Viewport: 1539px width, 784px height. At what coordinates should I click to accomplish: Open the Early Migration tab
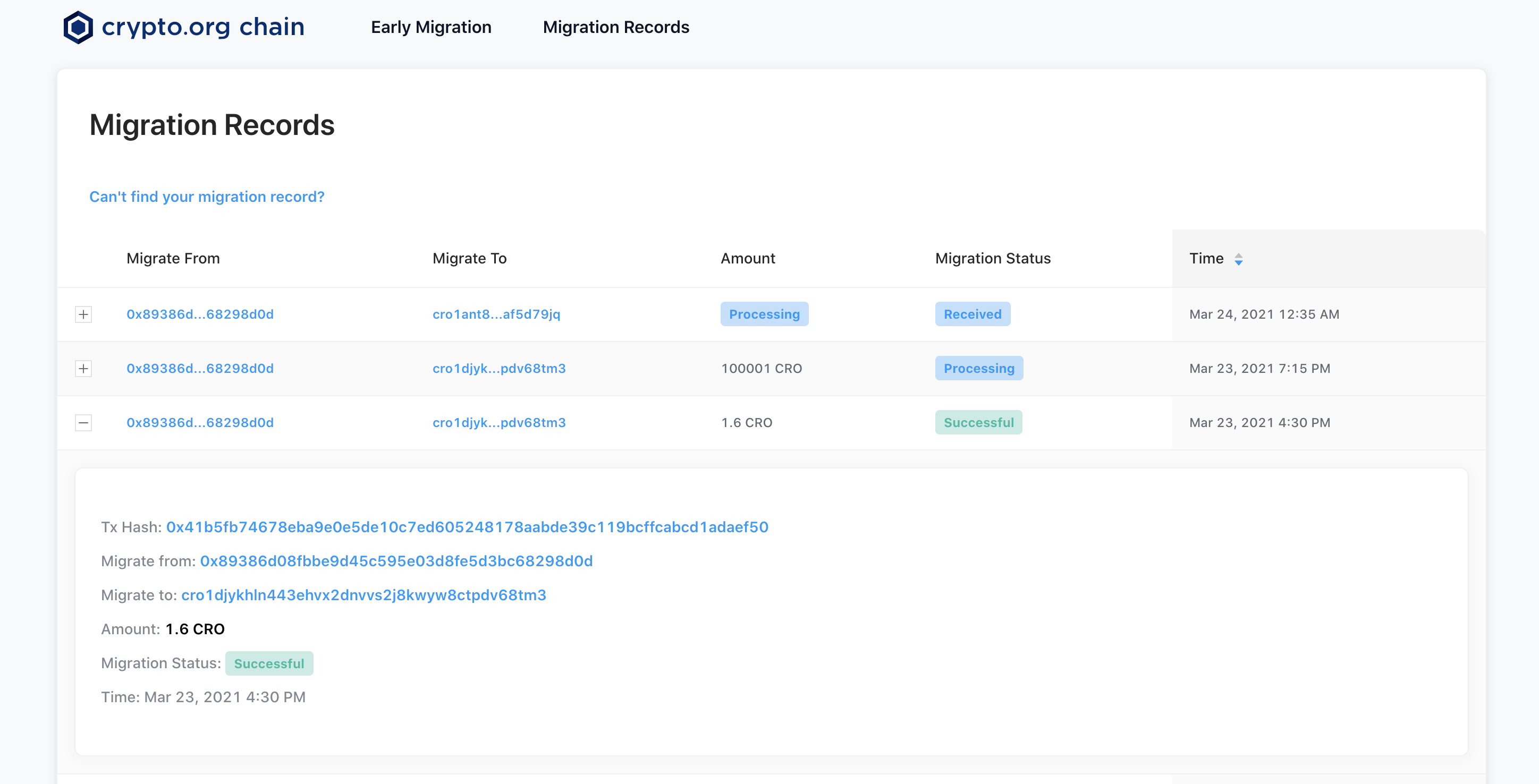pyautogui.click(x=431, y=28)
